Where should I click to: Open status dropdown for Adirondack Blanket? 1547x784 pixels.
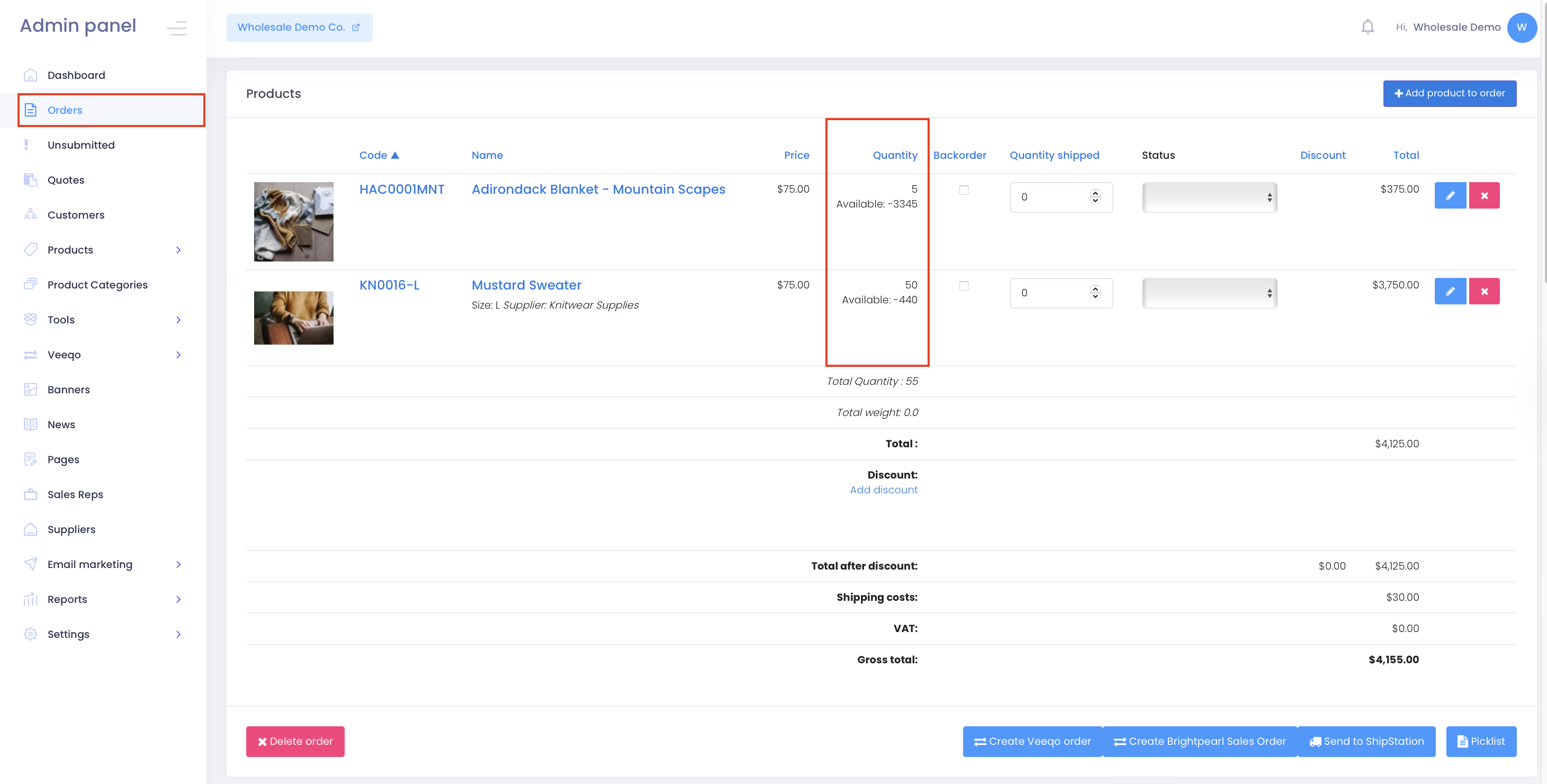click(x=1209, y=197)
